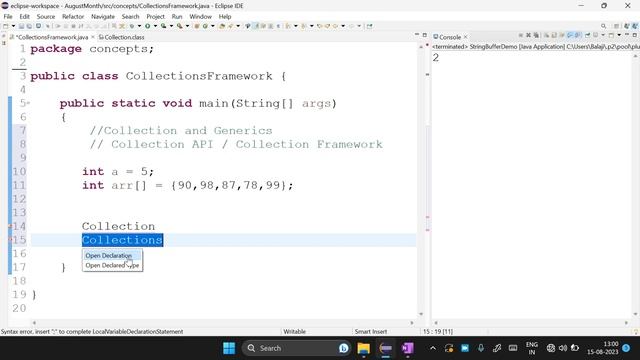Viewport: 640px width, 360px height.
Task: Toggle Mark Occurrences in toolbar
Action: click(x=256, y=26)
